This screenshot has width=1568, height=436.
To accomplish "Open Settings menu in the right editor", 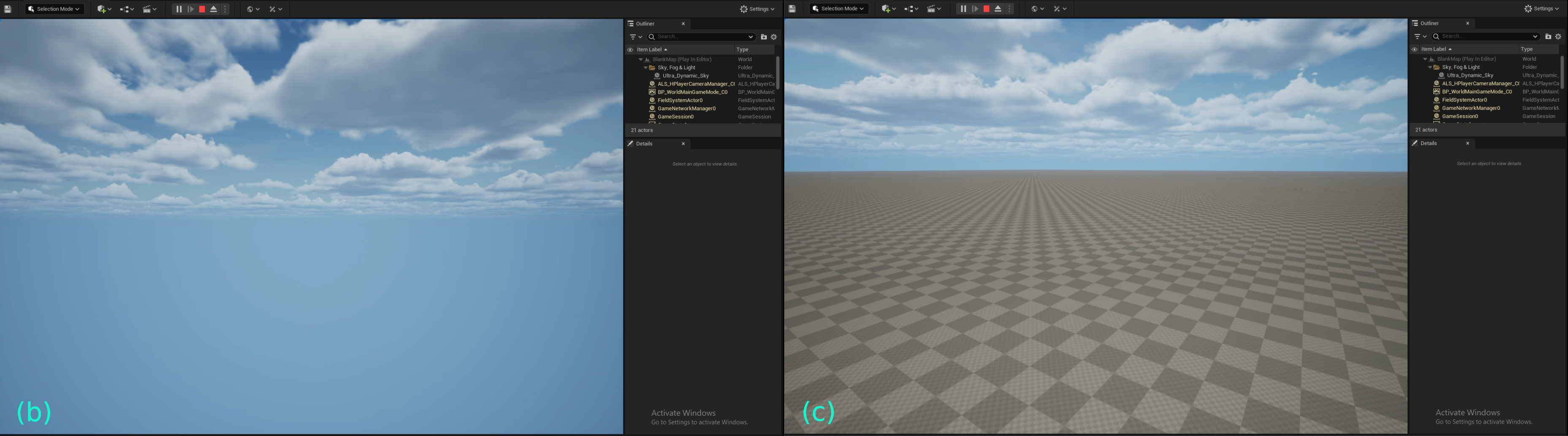I will [x=1541, y=8].
